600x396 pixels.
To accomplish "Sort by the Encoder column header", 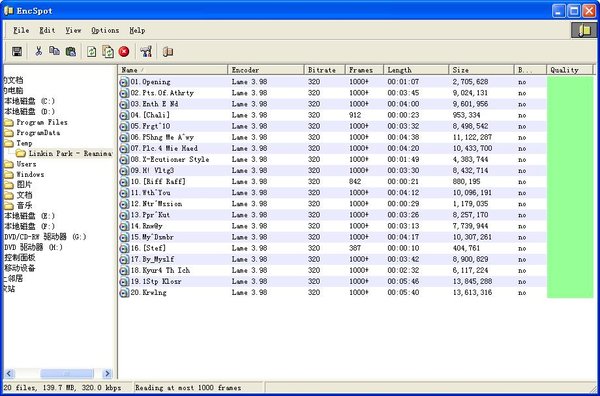I will pyautogui.click(x=266, y=70).
